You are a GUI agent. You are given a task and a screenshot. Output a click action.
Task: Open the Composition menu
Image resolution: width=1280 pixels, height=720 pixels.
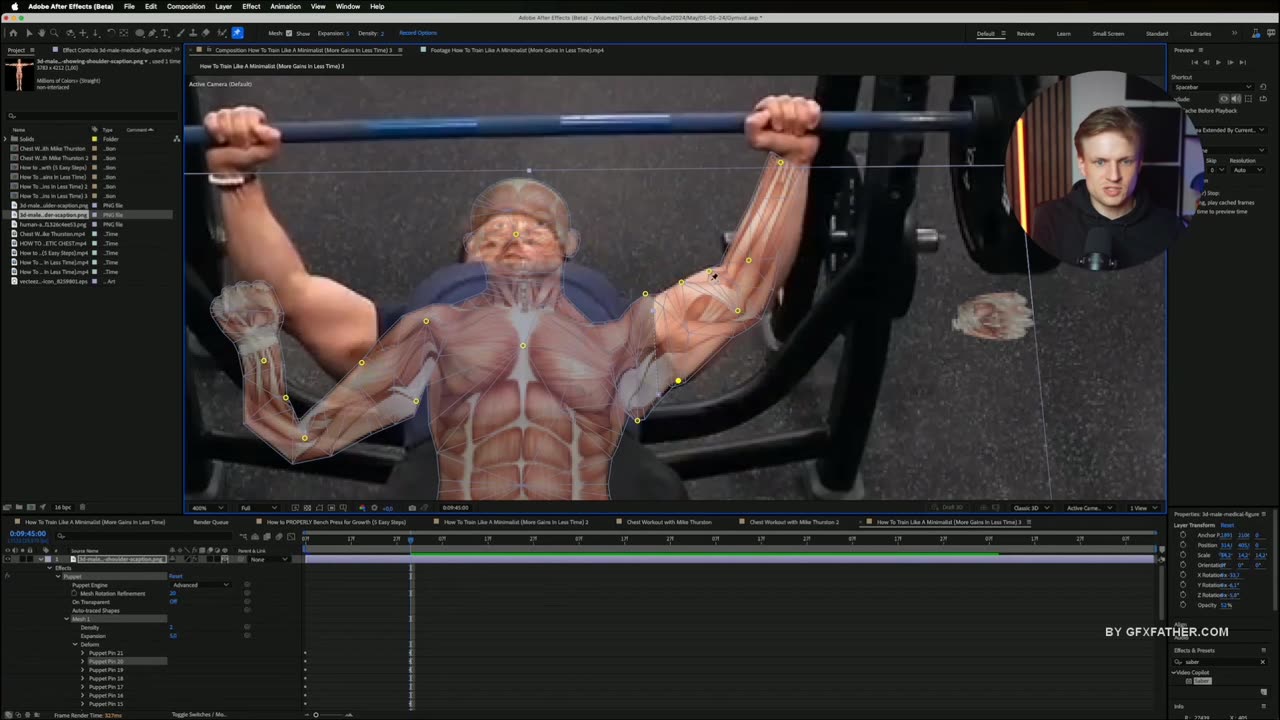pos(186,6)
